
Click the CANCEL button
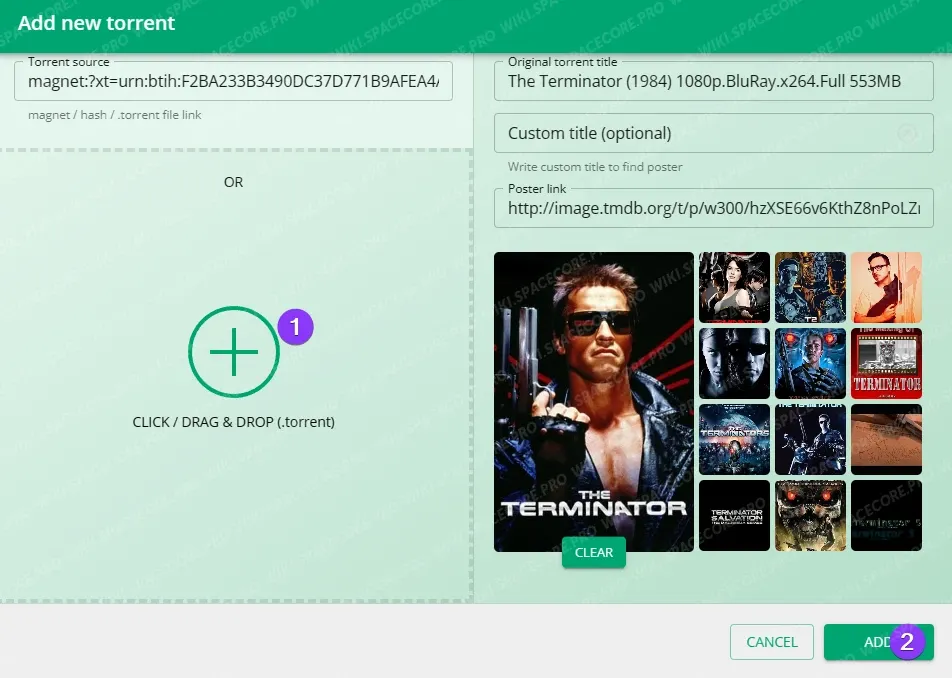(772, 642)
